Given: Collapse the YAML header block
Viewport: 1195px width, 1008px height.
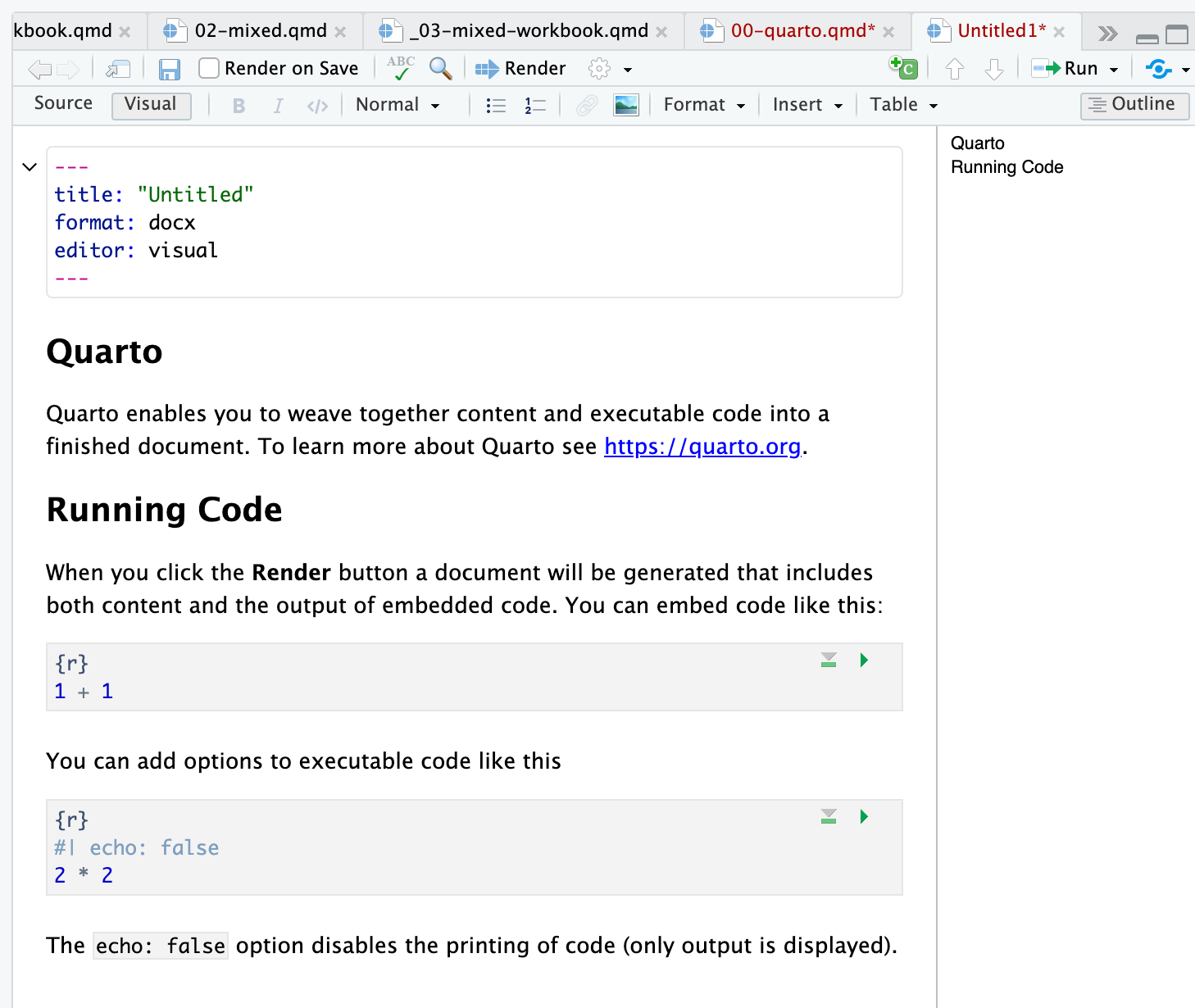Looking at the screenshot, I should (x=30, y=167).
